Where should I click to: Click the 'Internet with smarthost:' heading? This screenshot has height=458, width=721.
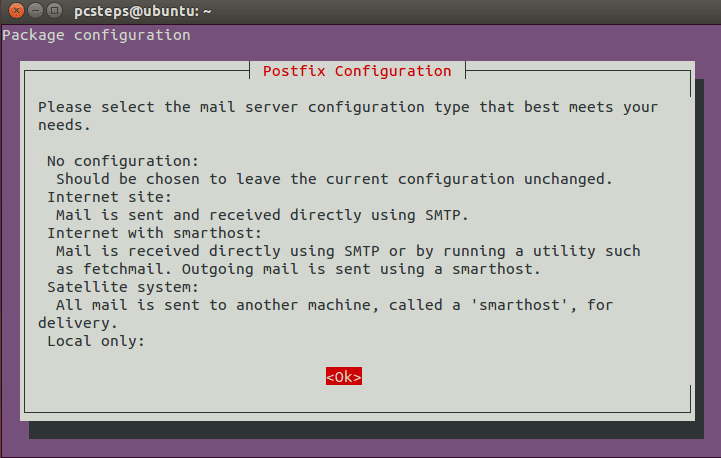pos(154,233)
